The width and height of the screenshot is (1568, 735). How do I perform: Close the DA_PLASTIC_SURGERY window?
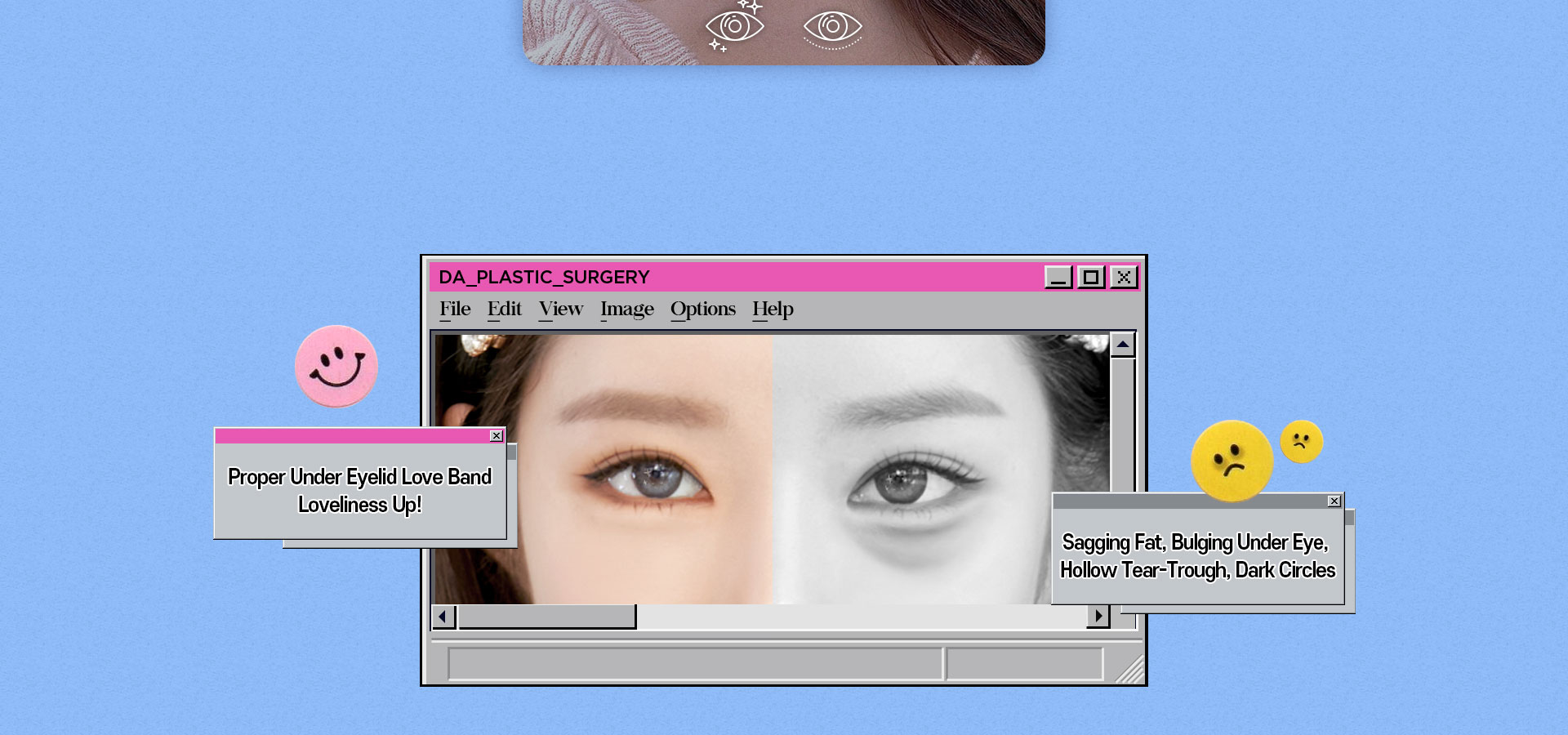1124,278
